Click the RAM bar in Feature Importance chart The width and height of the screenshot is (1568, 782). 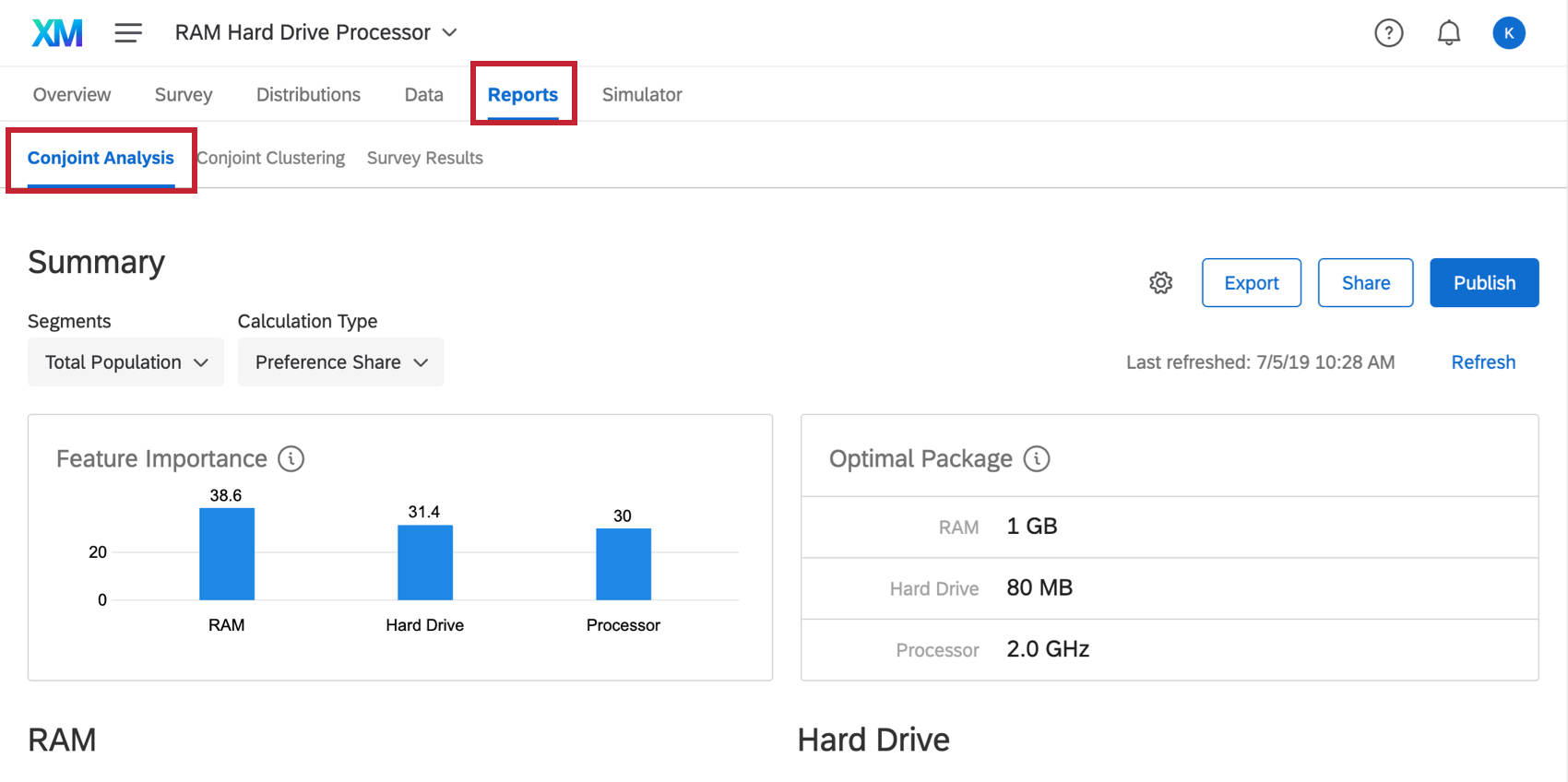pyautogui.click(x=227, y=553)
